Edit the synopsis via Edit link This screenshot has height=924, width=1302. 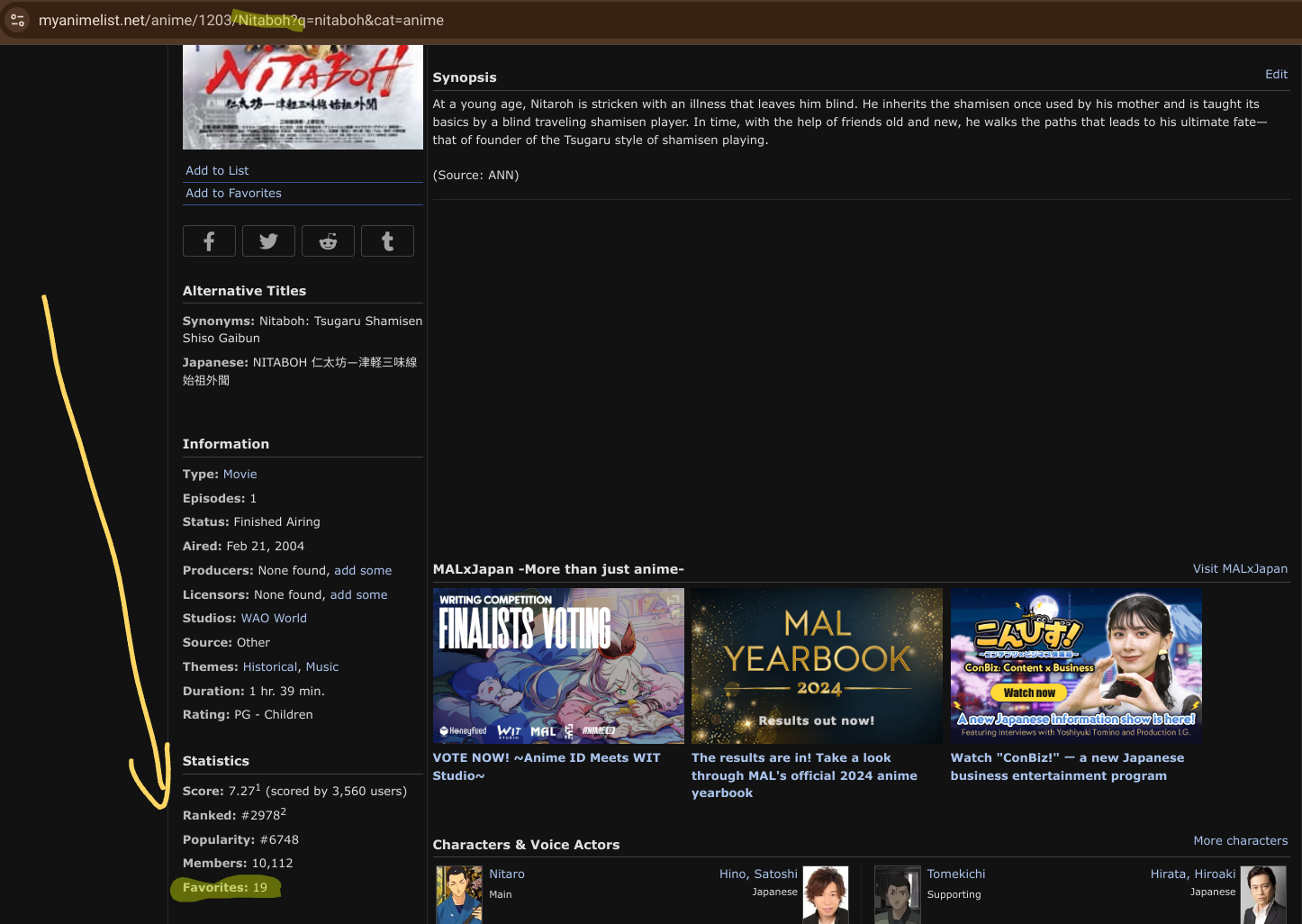click(1276, 74)
